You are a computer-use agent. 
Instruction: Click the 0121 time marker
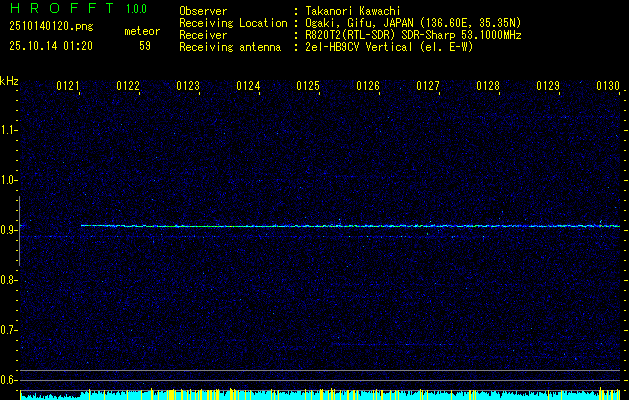coord(68,87)
